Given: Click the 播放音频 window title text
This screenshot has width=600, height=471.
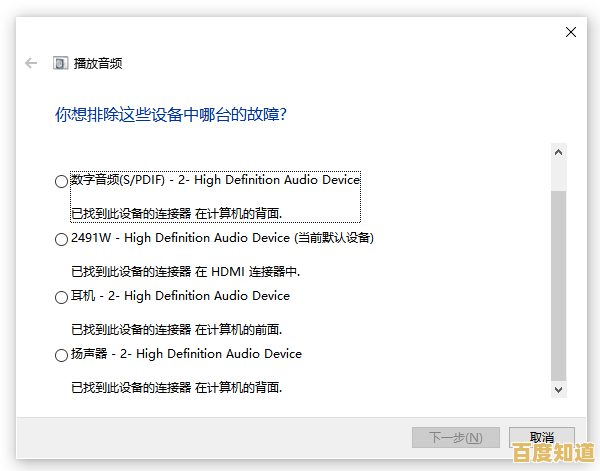Looking at the screenshot, I should coord(100,63).
